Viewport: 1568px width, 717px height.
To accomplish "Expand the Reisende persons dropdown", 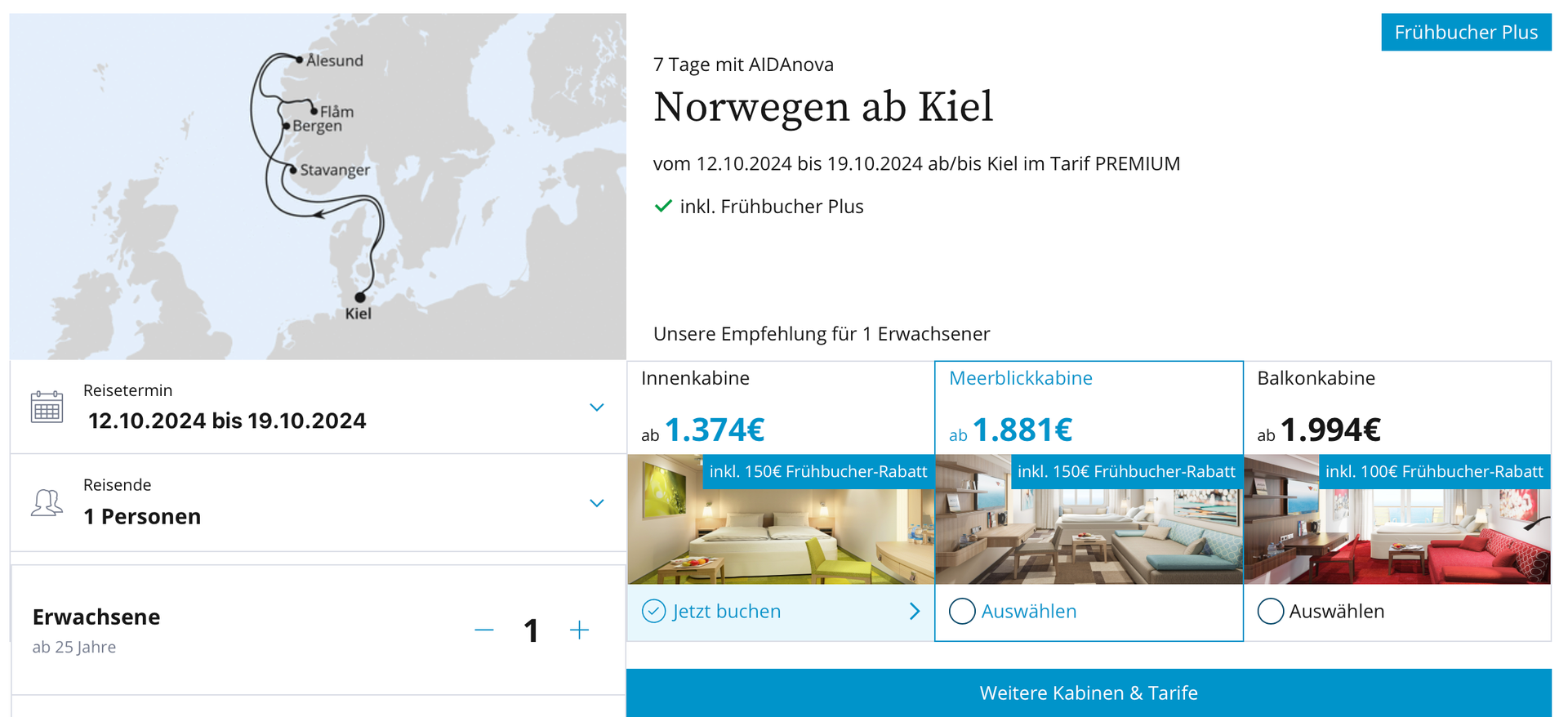I will click(597, 503).
